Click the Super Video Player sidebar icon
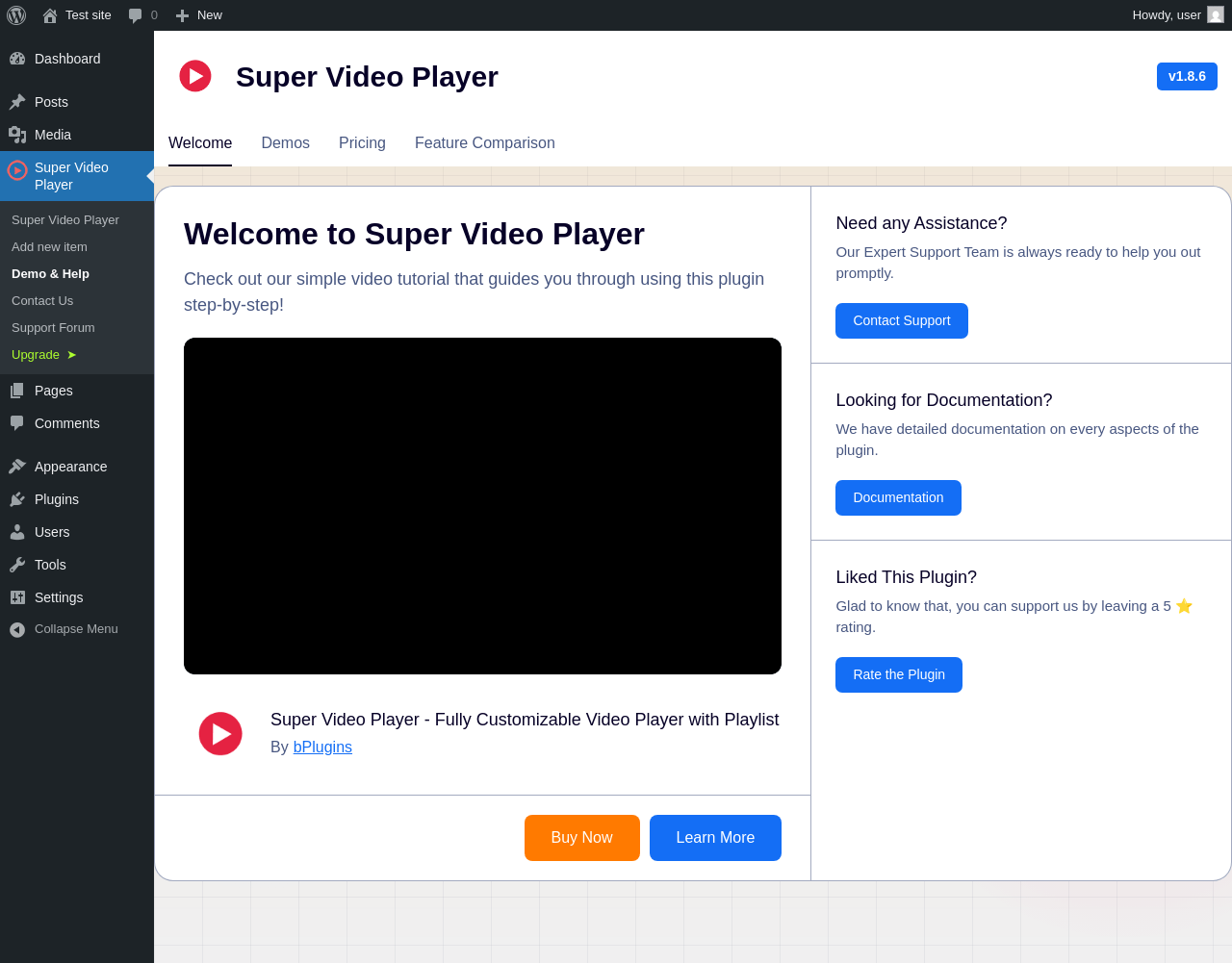This screenshot has width=1232, height=963. click(17, 170)
